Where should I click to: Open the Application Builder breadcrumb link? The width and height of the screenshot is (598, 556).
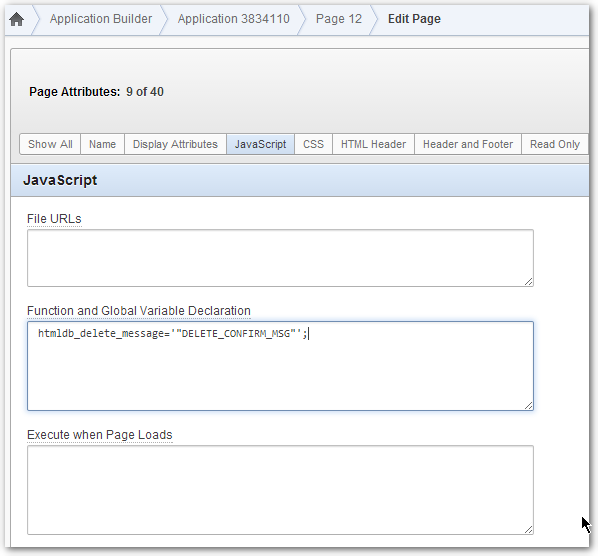101,19
